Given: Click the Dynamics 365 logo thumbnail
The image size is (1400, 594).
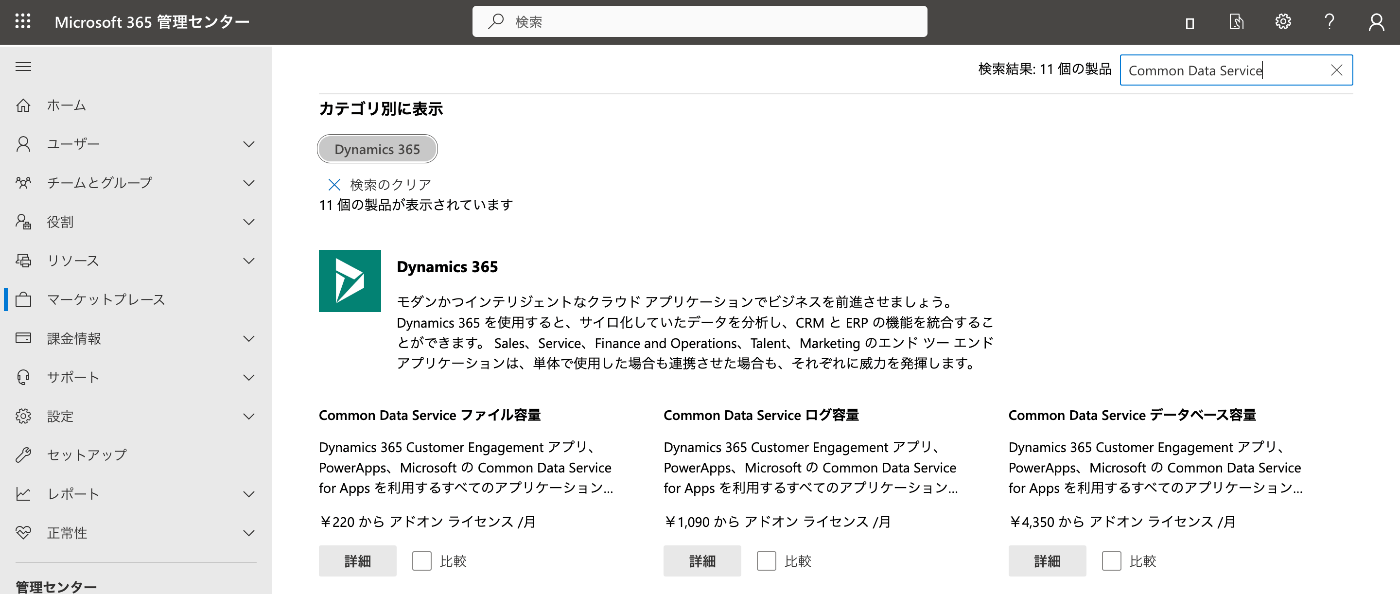Looking at the screenshot, I should pyautogui.click(x=350, y=281).
